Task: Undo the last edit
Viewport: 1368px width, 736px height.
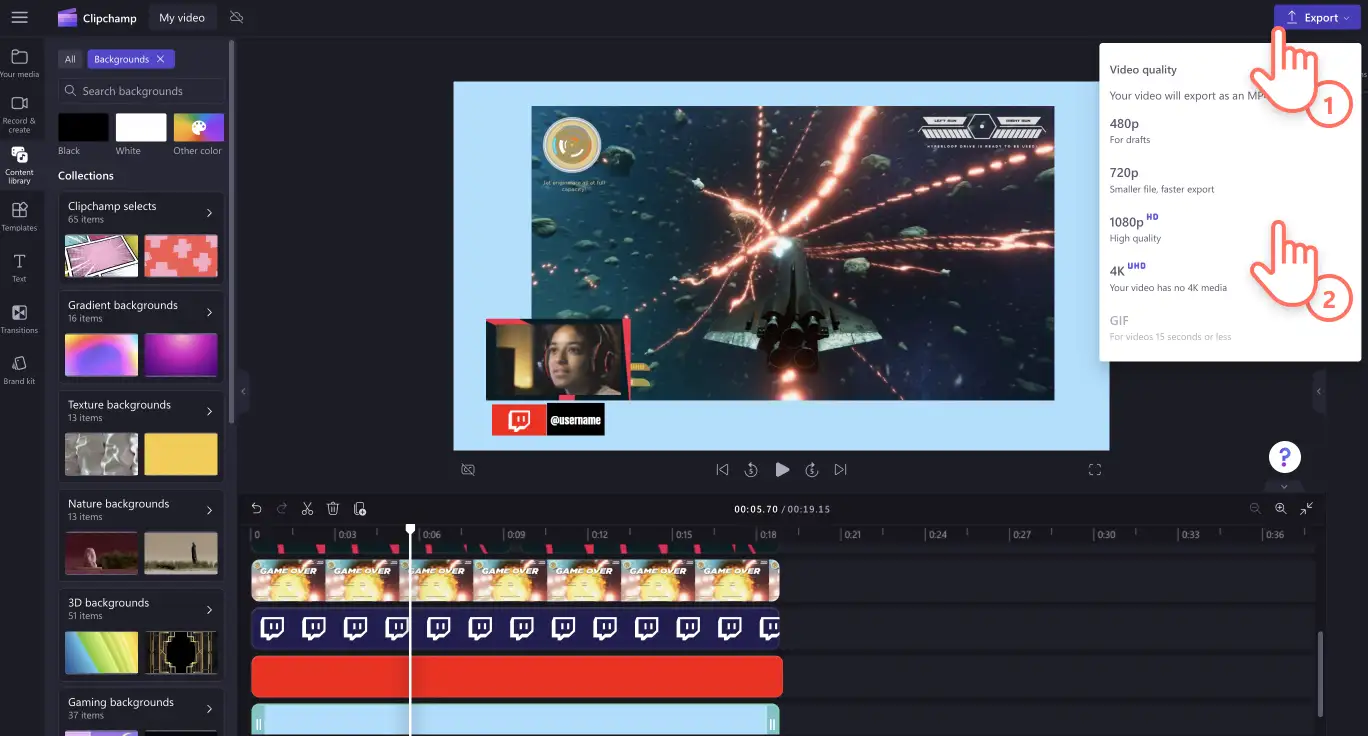Action: 257,508
